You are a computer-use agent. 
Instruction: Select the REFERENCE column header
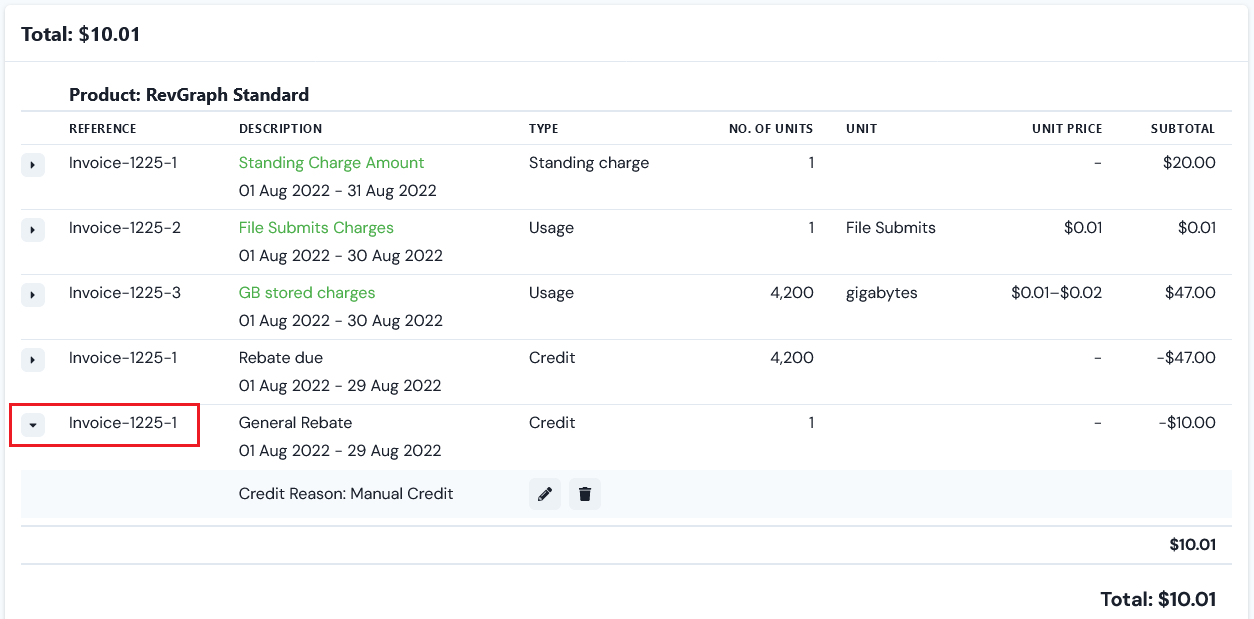[x=102, y=128]
